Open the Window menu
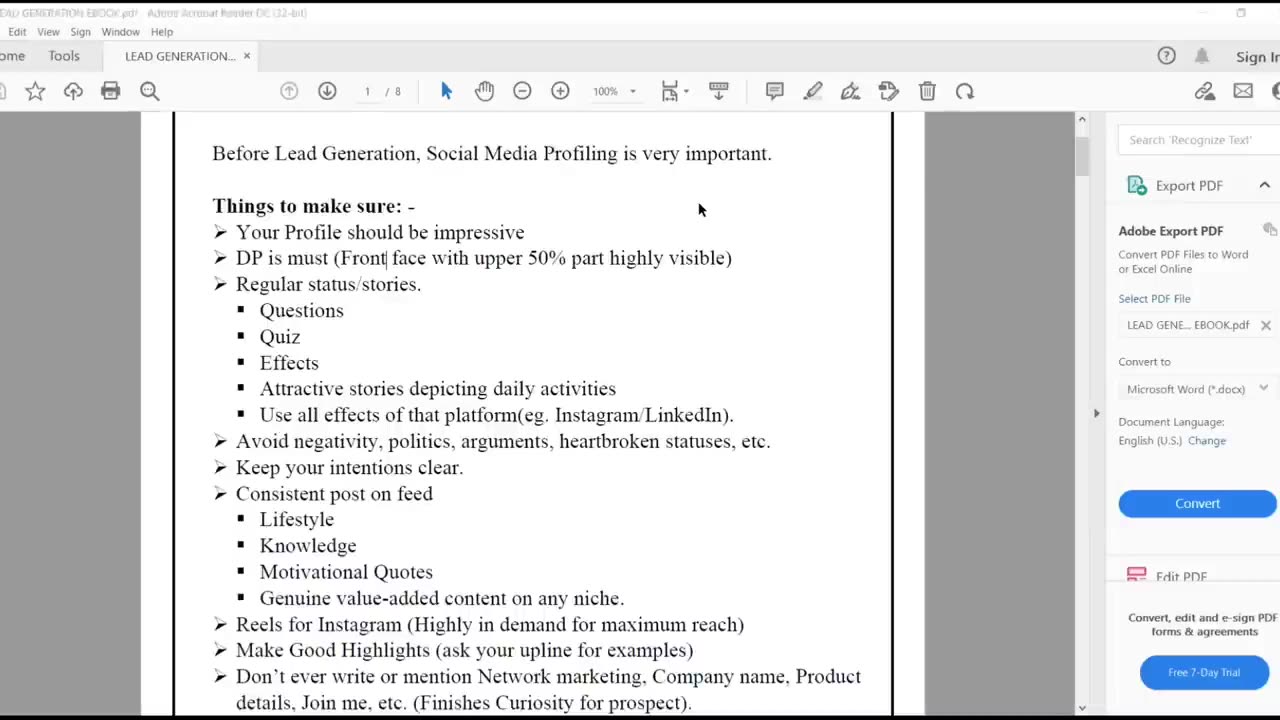1280x720 pixels. (x=120, y=32)
